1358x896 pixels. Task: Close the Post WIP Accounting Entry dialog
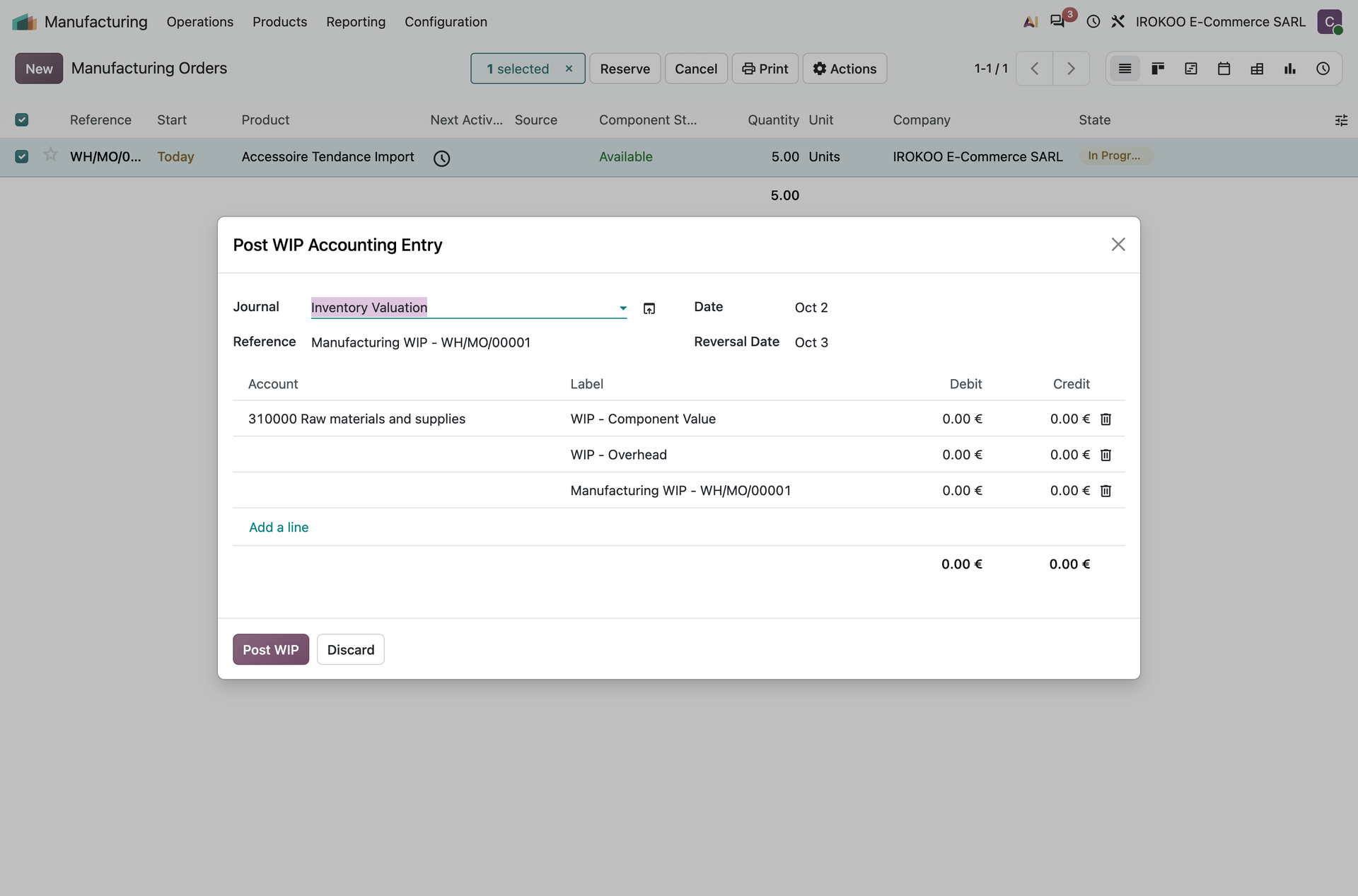[1118, 244]
